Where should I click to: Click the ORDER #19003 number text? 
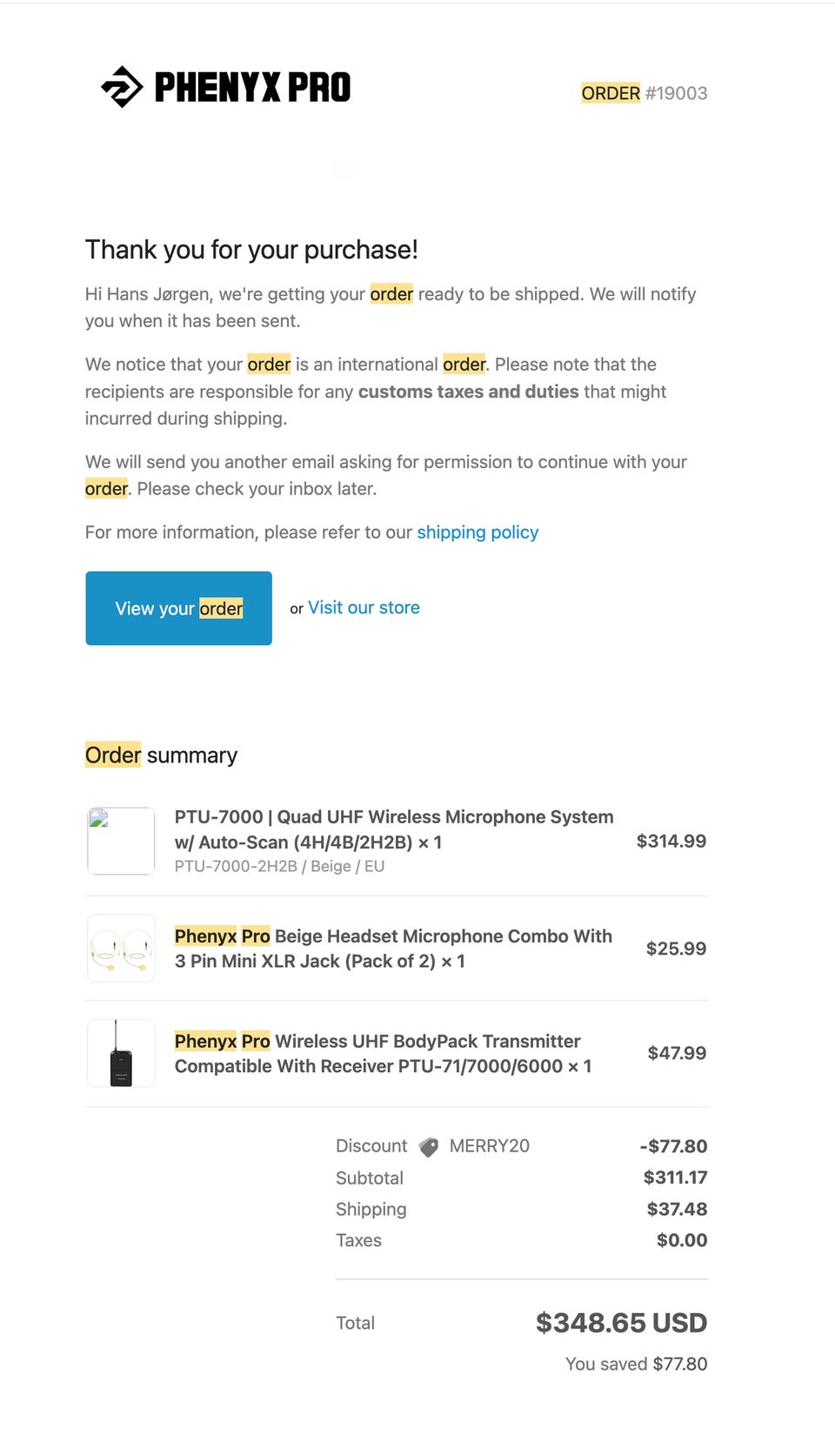click(x=645, y=93)
